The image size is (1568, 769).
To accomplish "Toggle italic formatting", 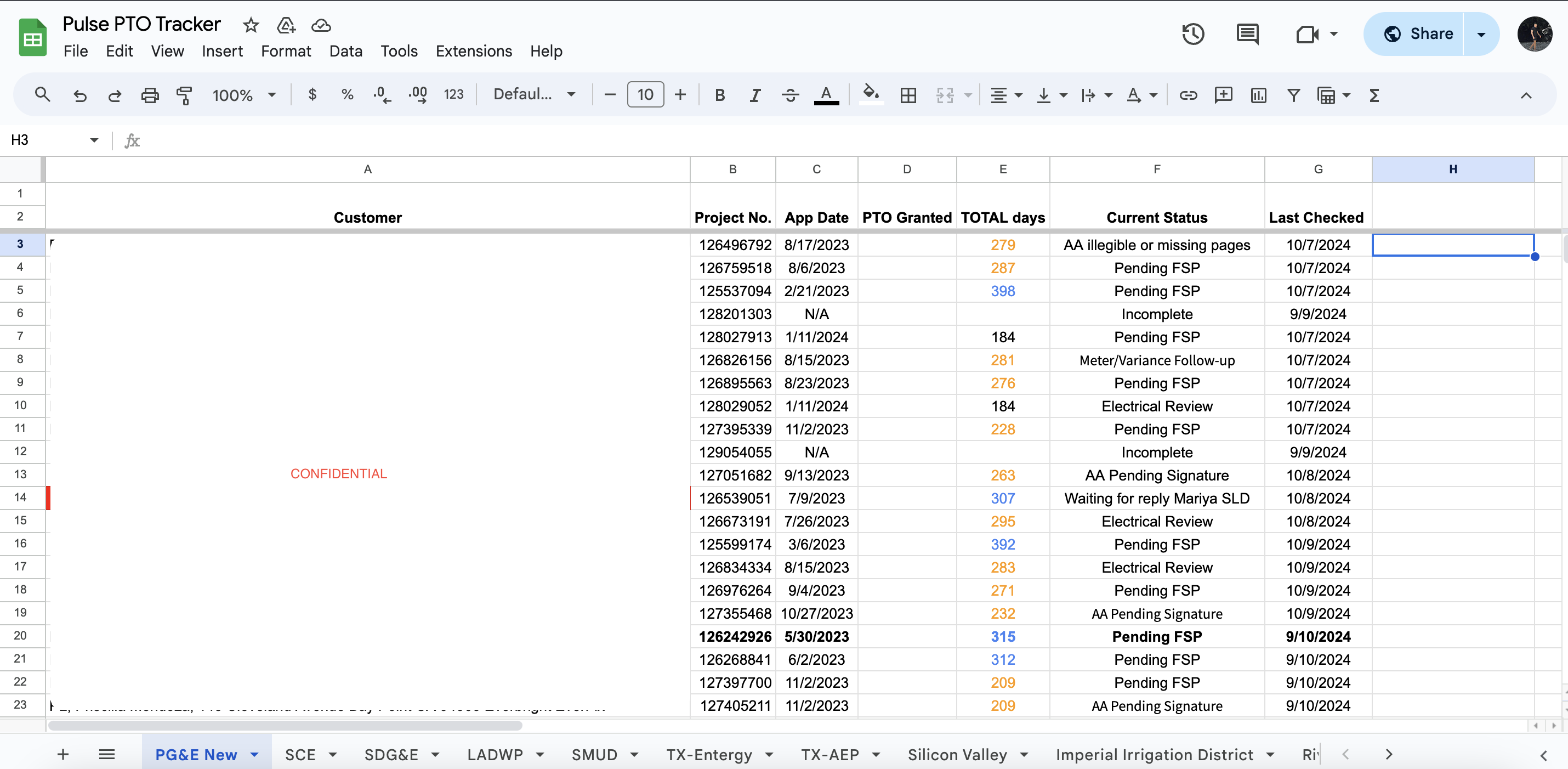I will click(x=755, y=94).
